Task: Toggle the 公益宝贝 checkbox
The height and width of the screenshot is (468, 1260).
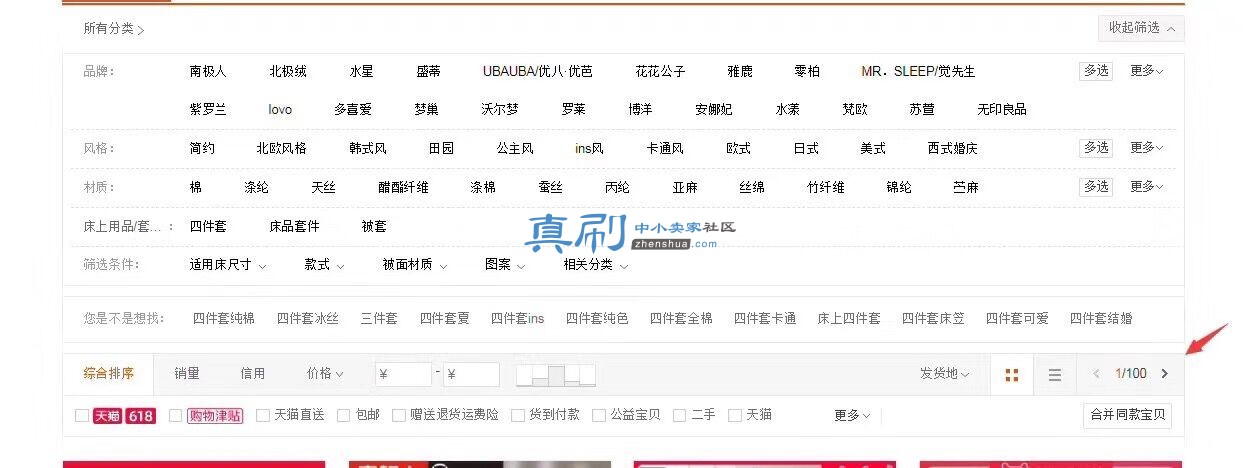Action: (x=600, y=415)
